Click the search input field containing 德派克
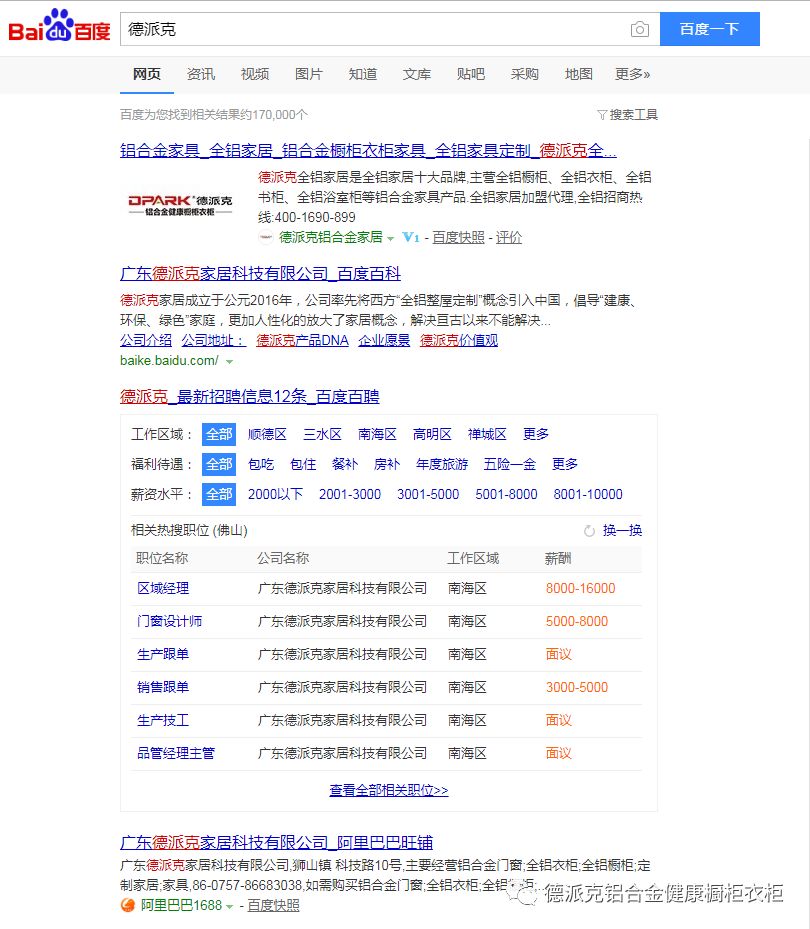This screenshot has height=929, width=810. tap(373, 29)
